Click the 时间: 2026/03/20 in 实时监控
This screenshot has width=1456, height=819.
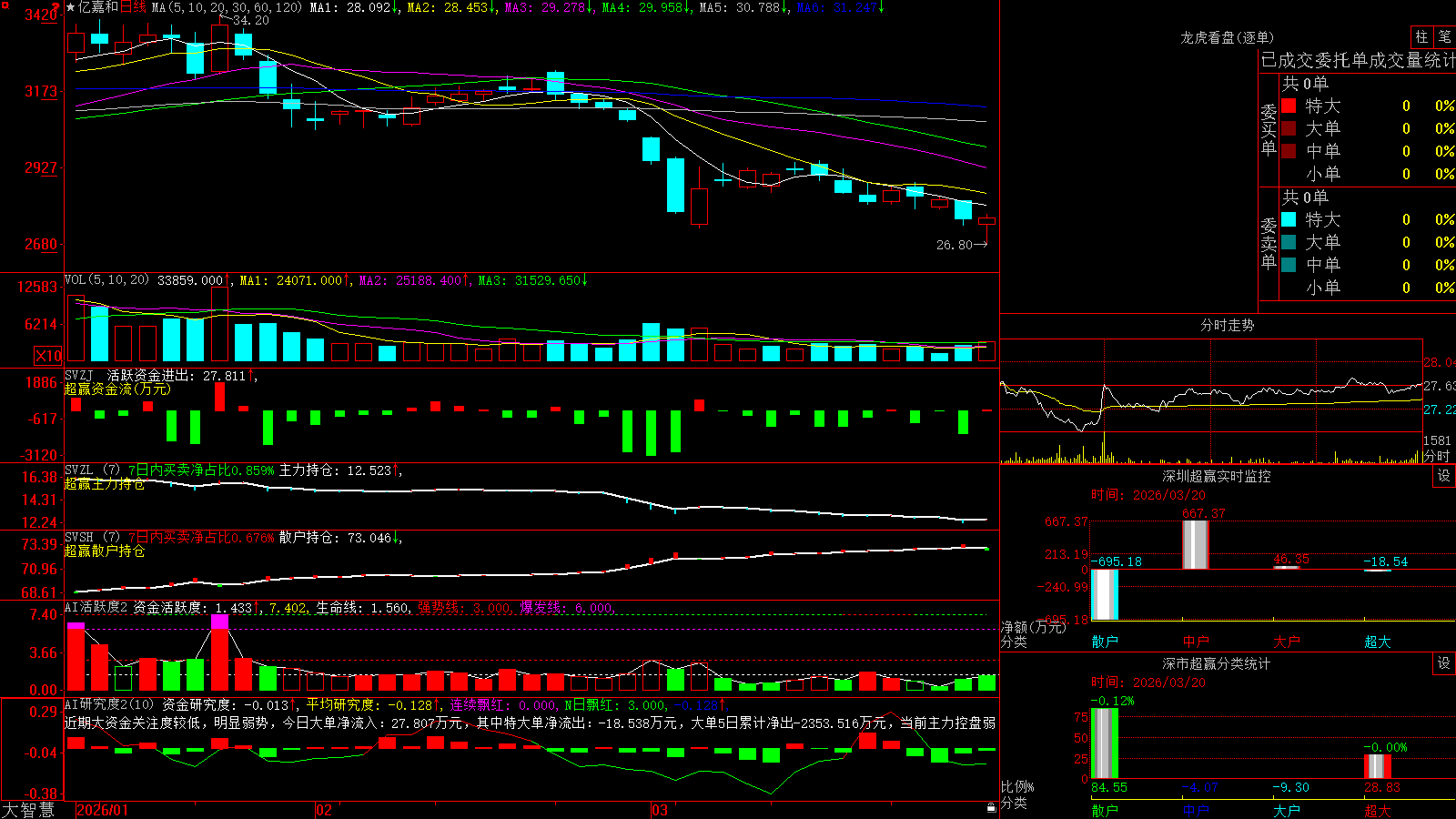[x=1148, y=495]
